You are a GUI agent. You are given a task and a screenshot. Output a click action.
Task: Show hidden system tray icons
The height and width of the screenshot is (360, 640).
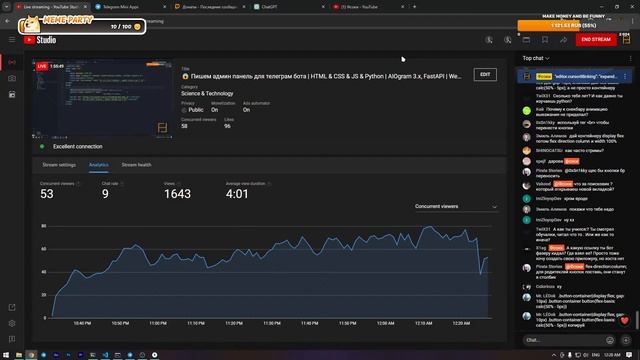point(554,355)
